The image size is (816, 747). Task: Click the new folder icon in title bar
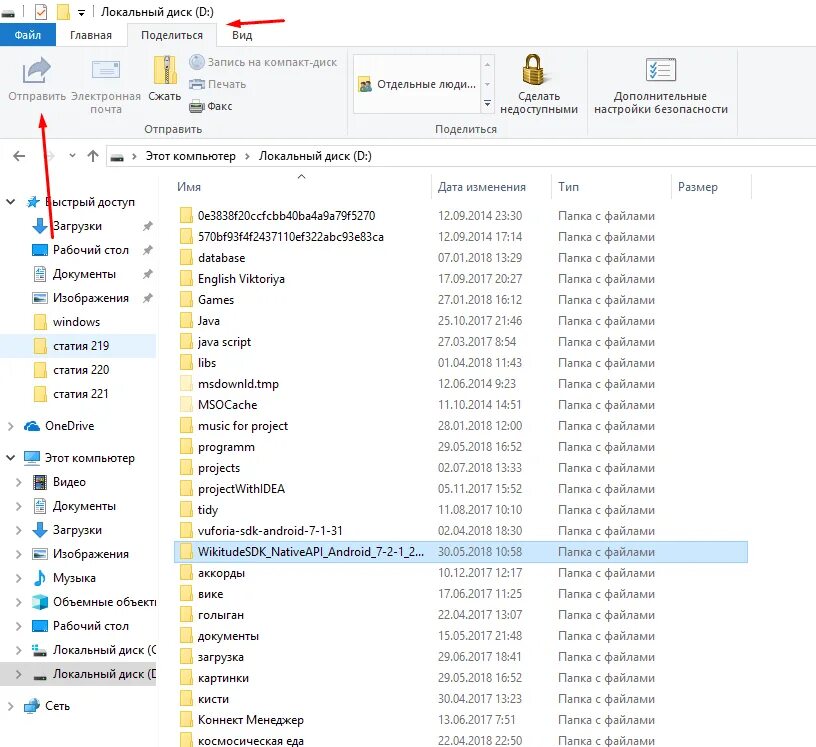click(63, 11)
